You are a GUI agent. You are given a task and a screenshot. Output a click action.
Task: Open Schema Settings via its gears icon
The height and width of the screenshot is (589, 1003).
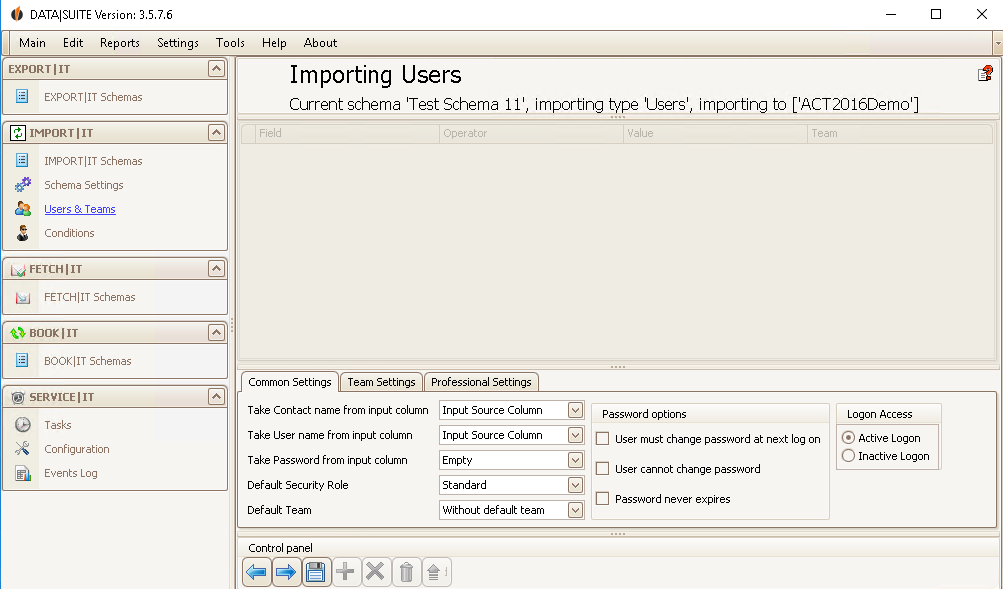tap(23, 185)
